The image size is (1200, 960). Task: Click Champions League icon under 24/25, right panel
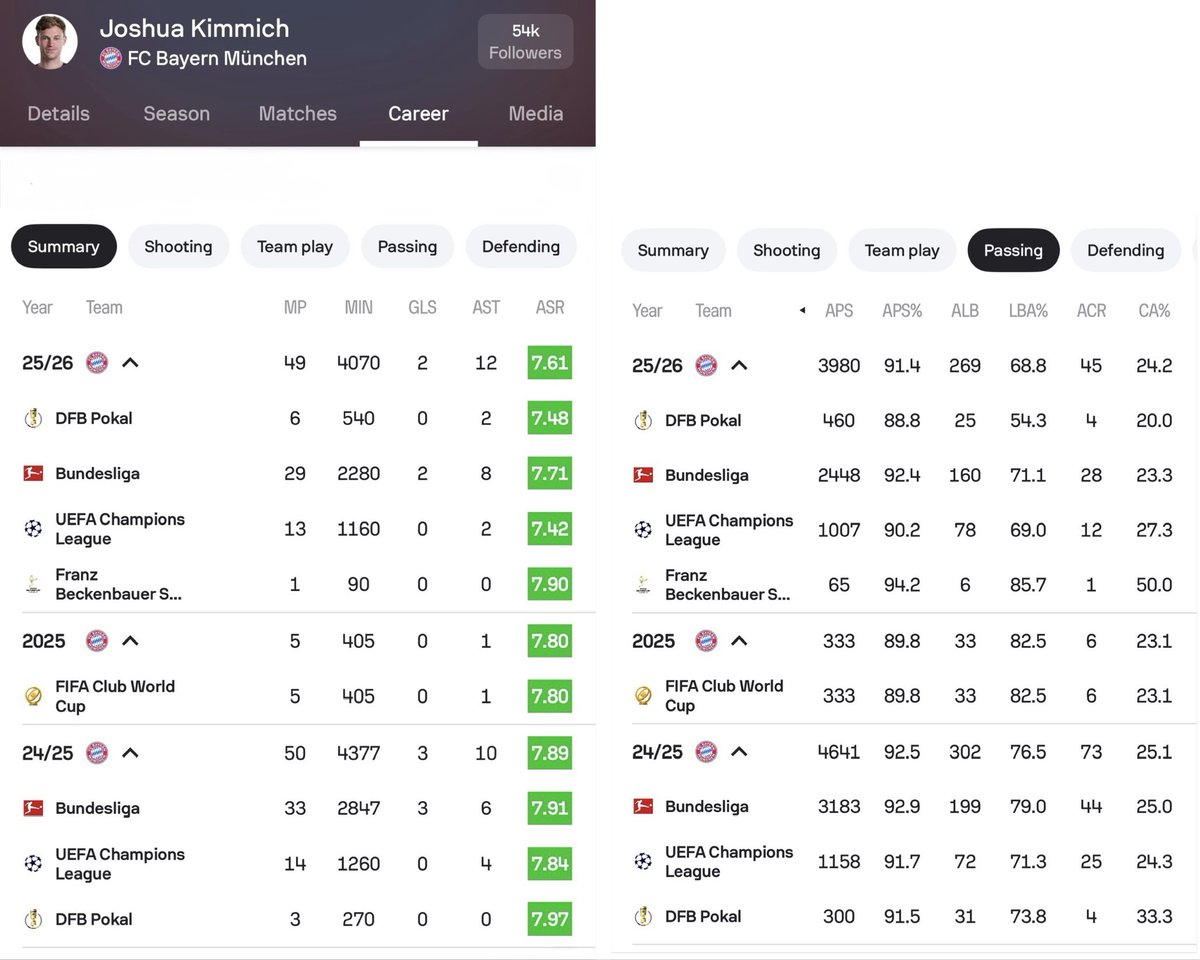(x=643, y=861)
